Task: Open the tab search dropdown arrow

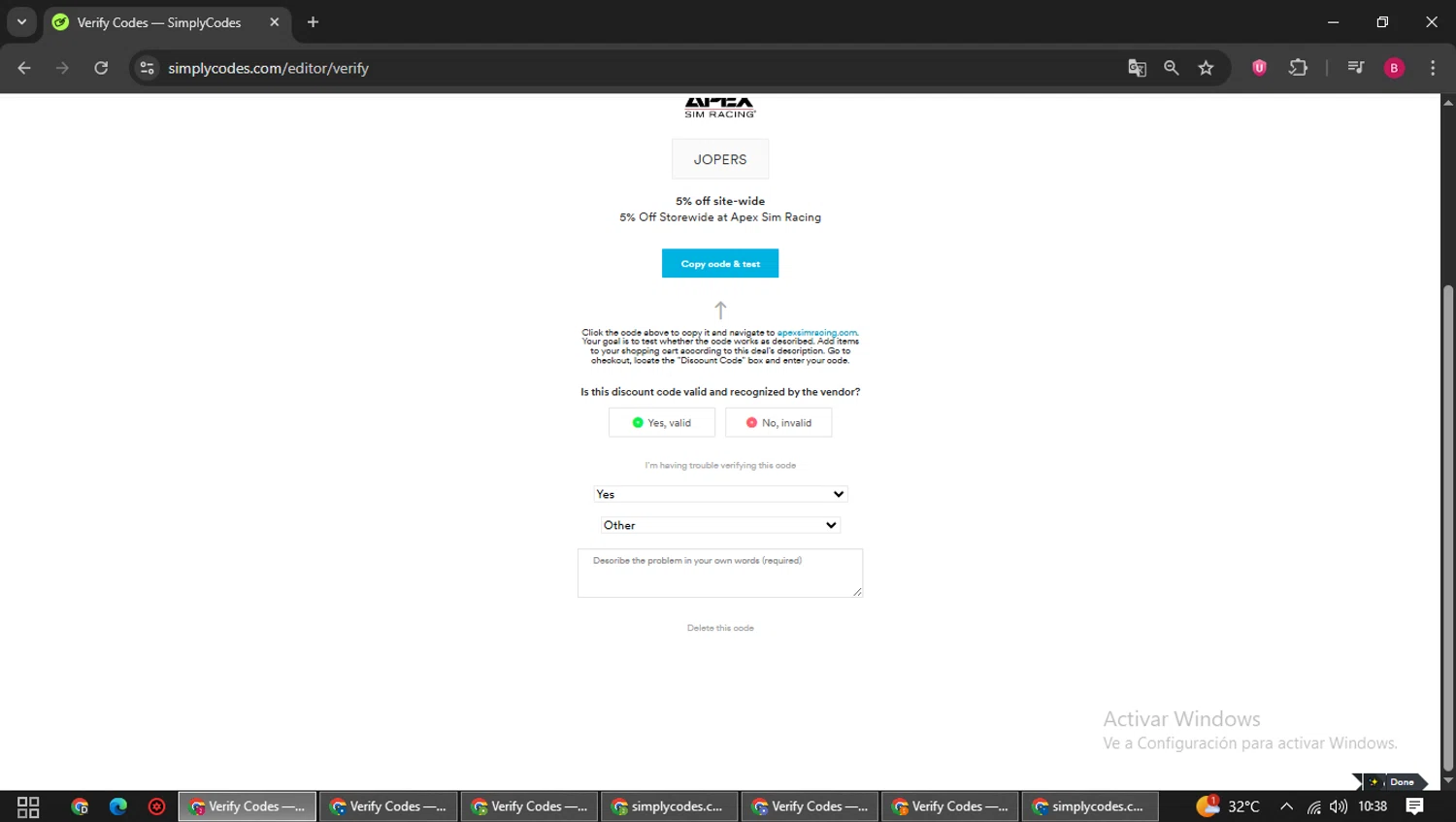Action: 21,22
